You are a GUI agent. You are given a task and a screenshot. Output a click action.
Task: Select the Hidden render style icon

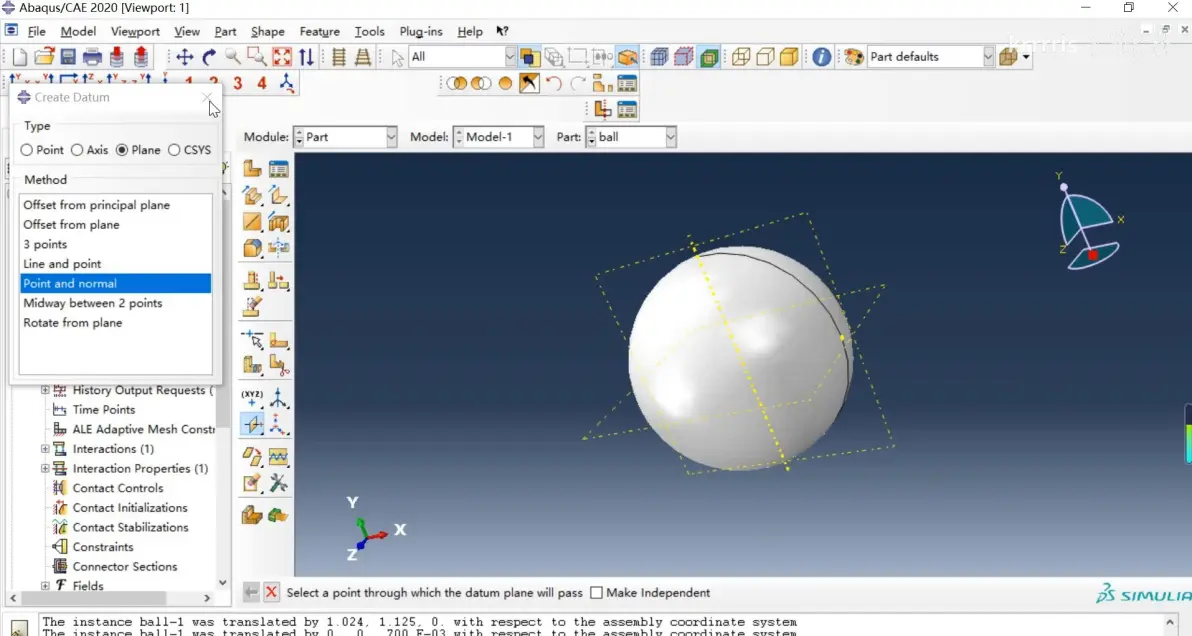pos(765,57)
